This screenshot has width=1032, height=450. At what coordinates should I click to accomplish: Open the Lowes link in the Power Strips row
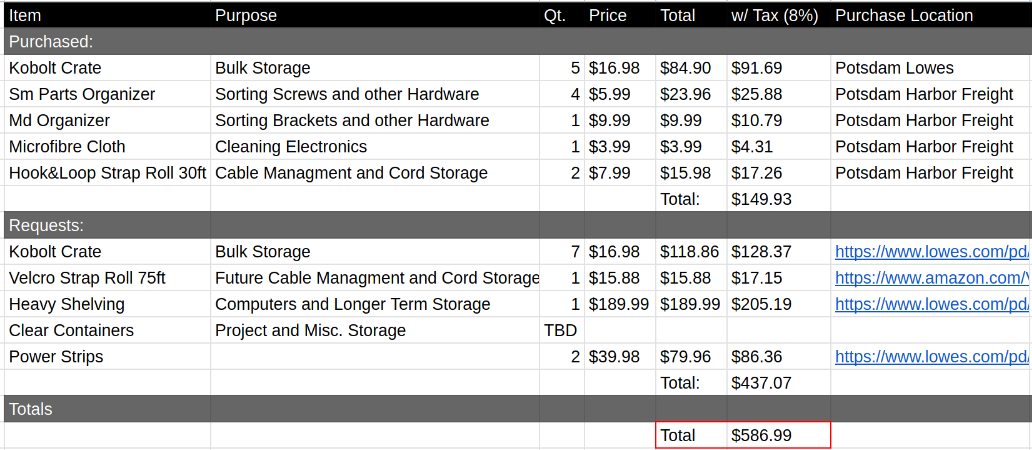[931, 357]
